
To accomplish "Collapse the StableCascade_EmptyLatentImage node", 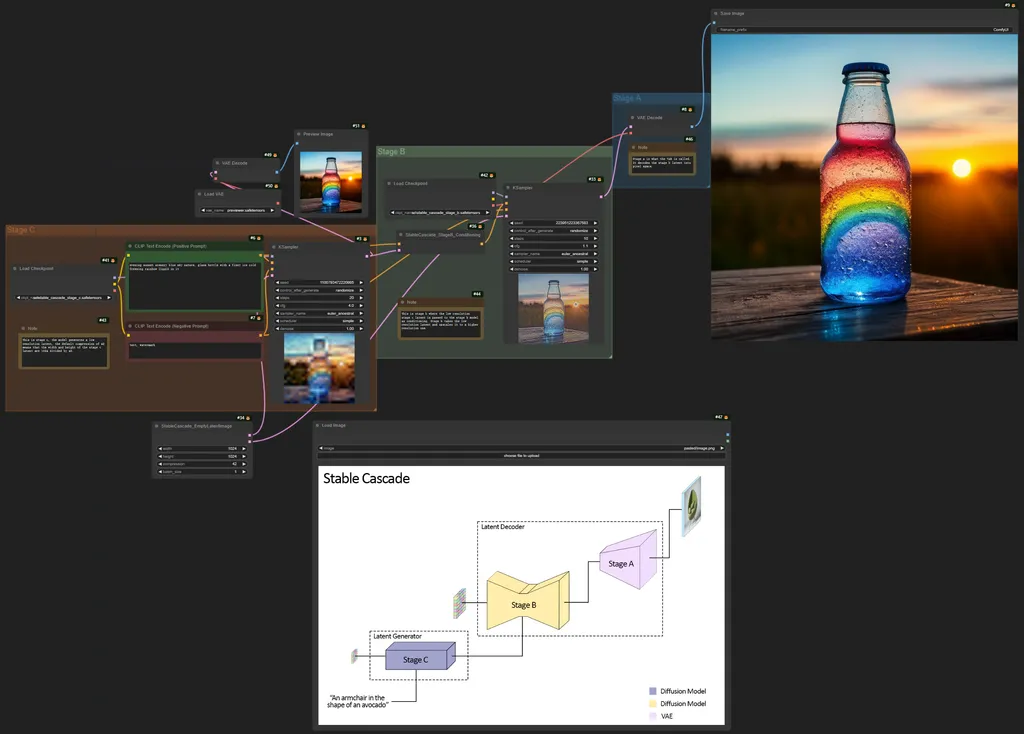I will (x=157, y=426).
